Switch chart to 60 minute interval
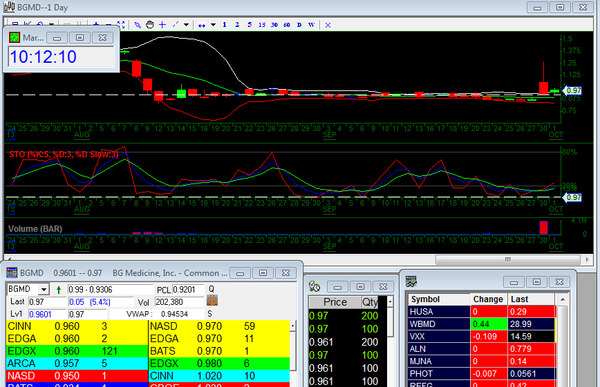Image resolution: width=600 pixels, height=387 pixels. [287, 25]
